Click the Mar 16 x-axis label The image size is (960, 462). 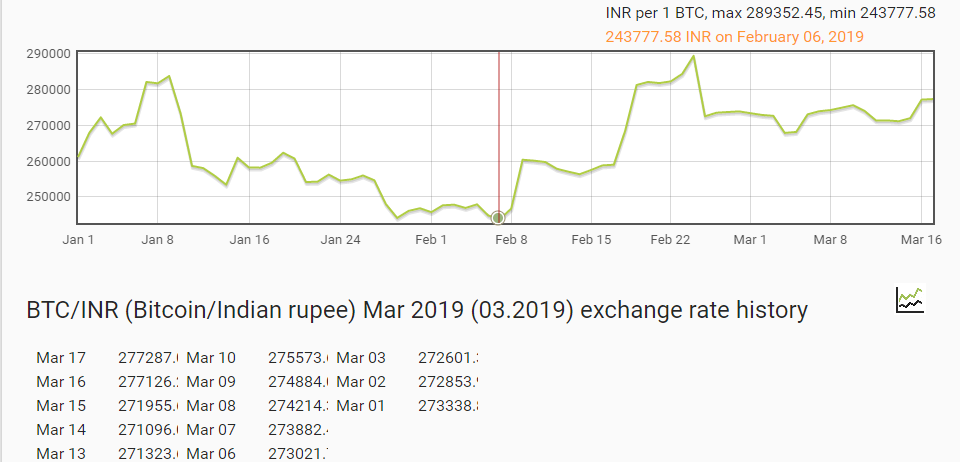921,240
